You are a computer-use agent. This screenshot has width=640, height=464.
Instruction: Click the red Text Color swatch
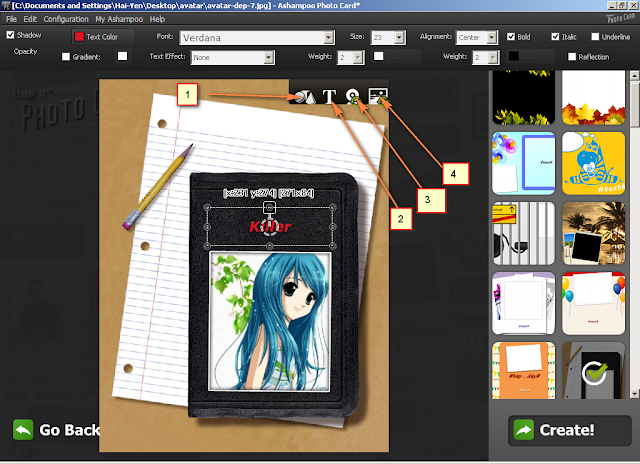79,37
